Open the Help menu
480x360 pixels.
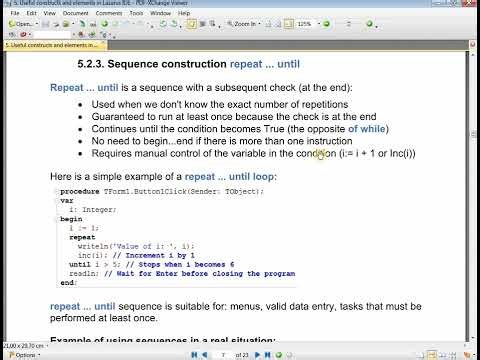184,13
